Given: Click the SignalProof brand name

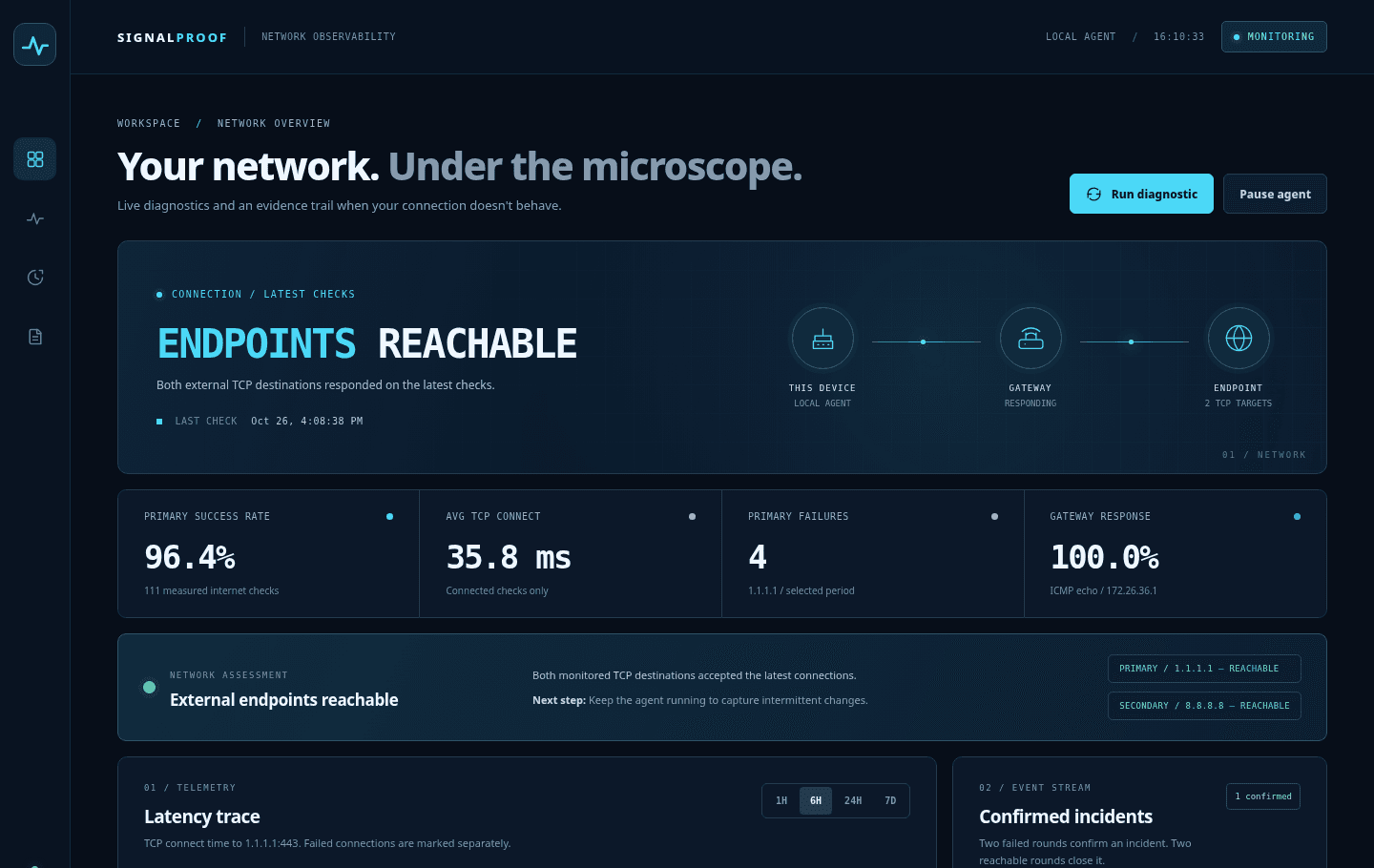Looking at the screenshot, I should 173,38.
